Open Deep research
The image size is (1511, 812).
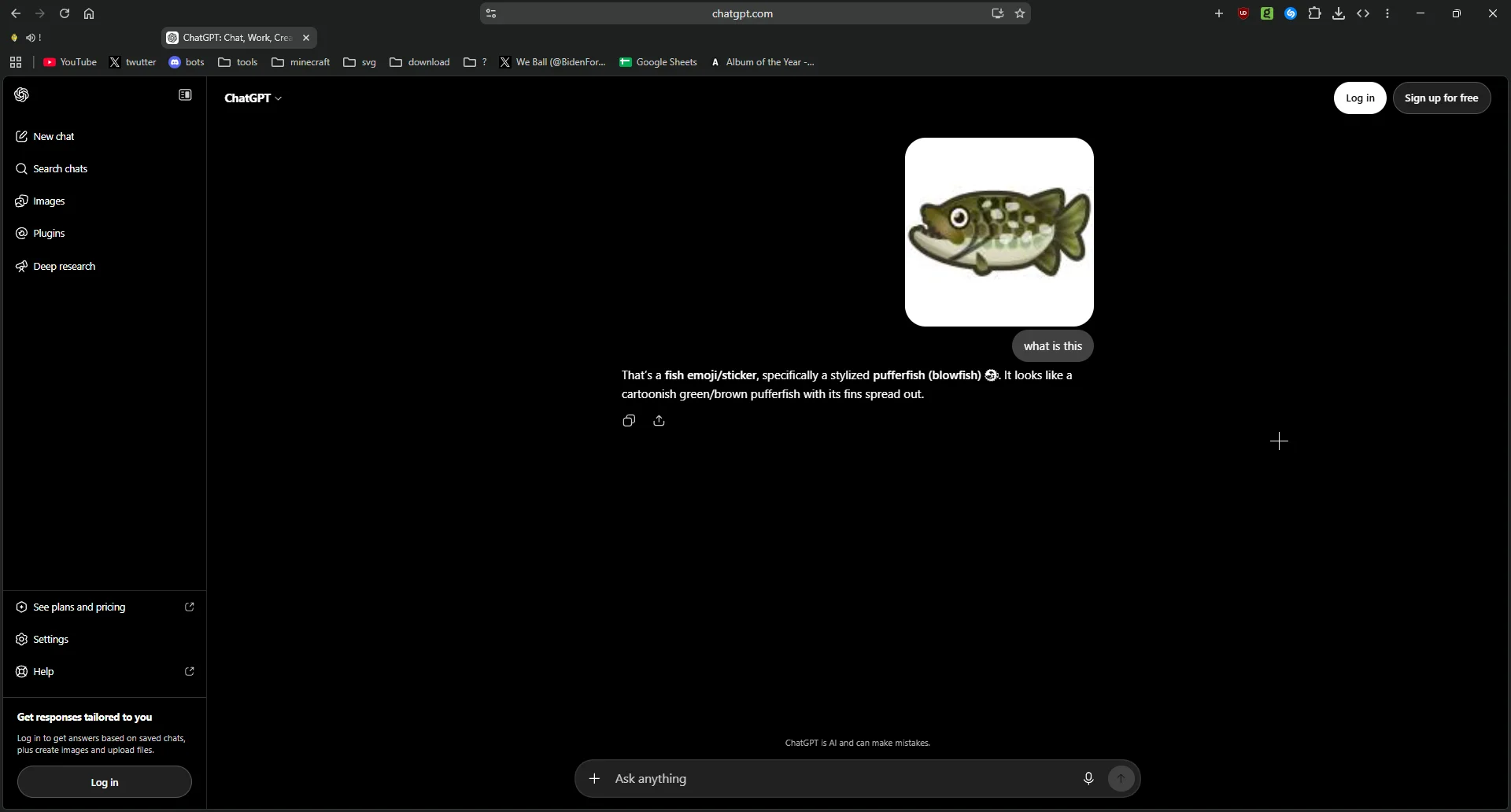tap(105, 266)
